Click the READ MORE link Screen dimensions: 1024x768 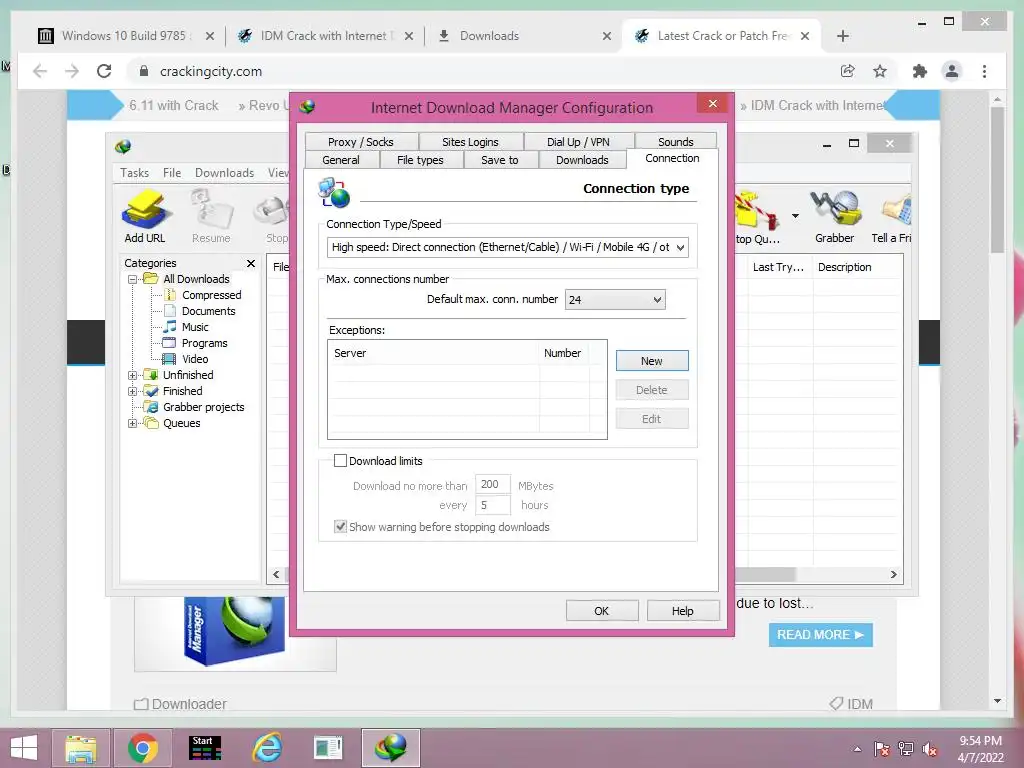click(820, 635)
